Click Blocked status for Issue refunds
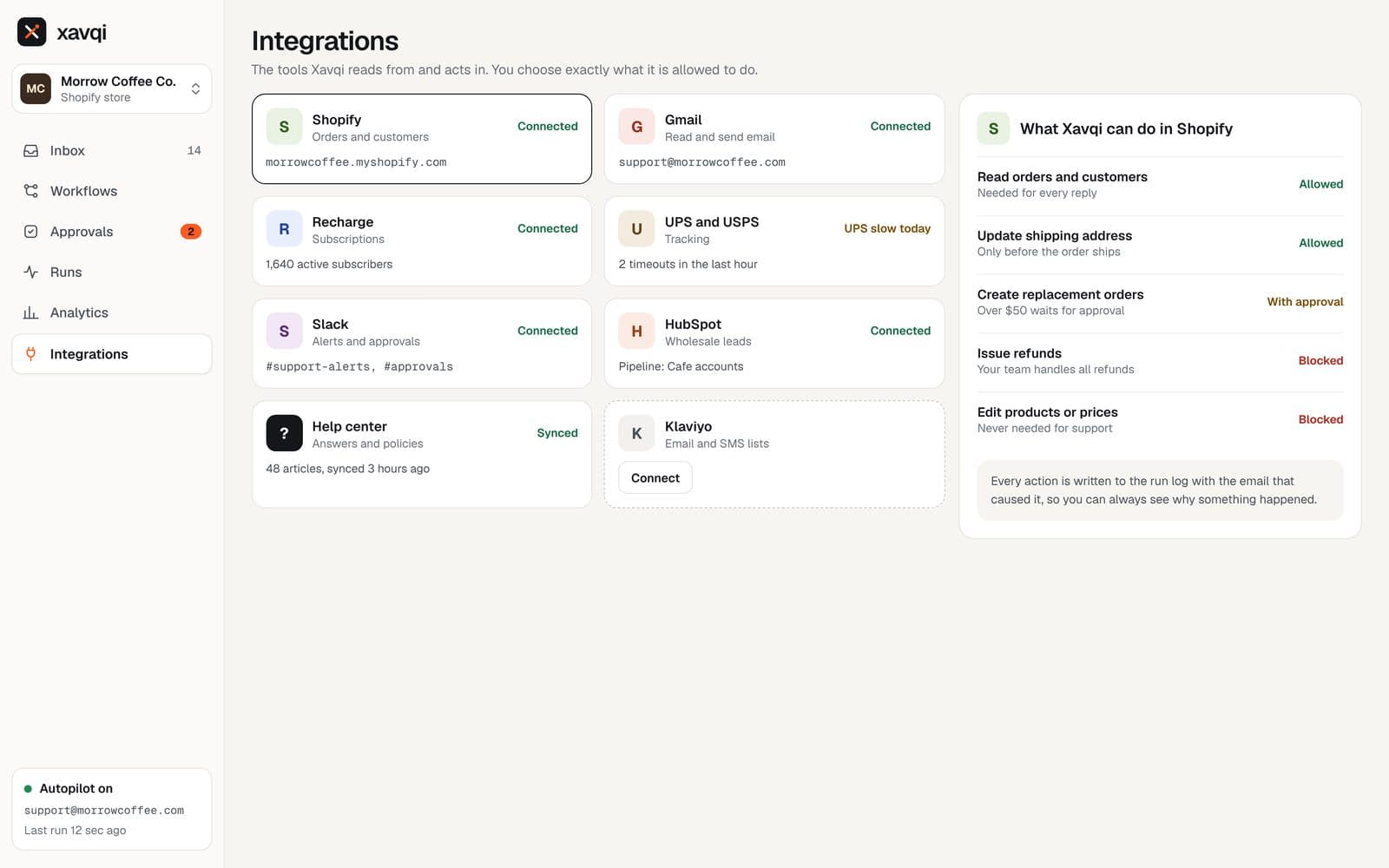This screenshot has width=1389, height=868. [x=1320, y=361]
